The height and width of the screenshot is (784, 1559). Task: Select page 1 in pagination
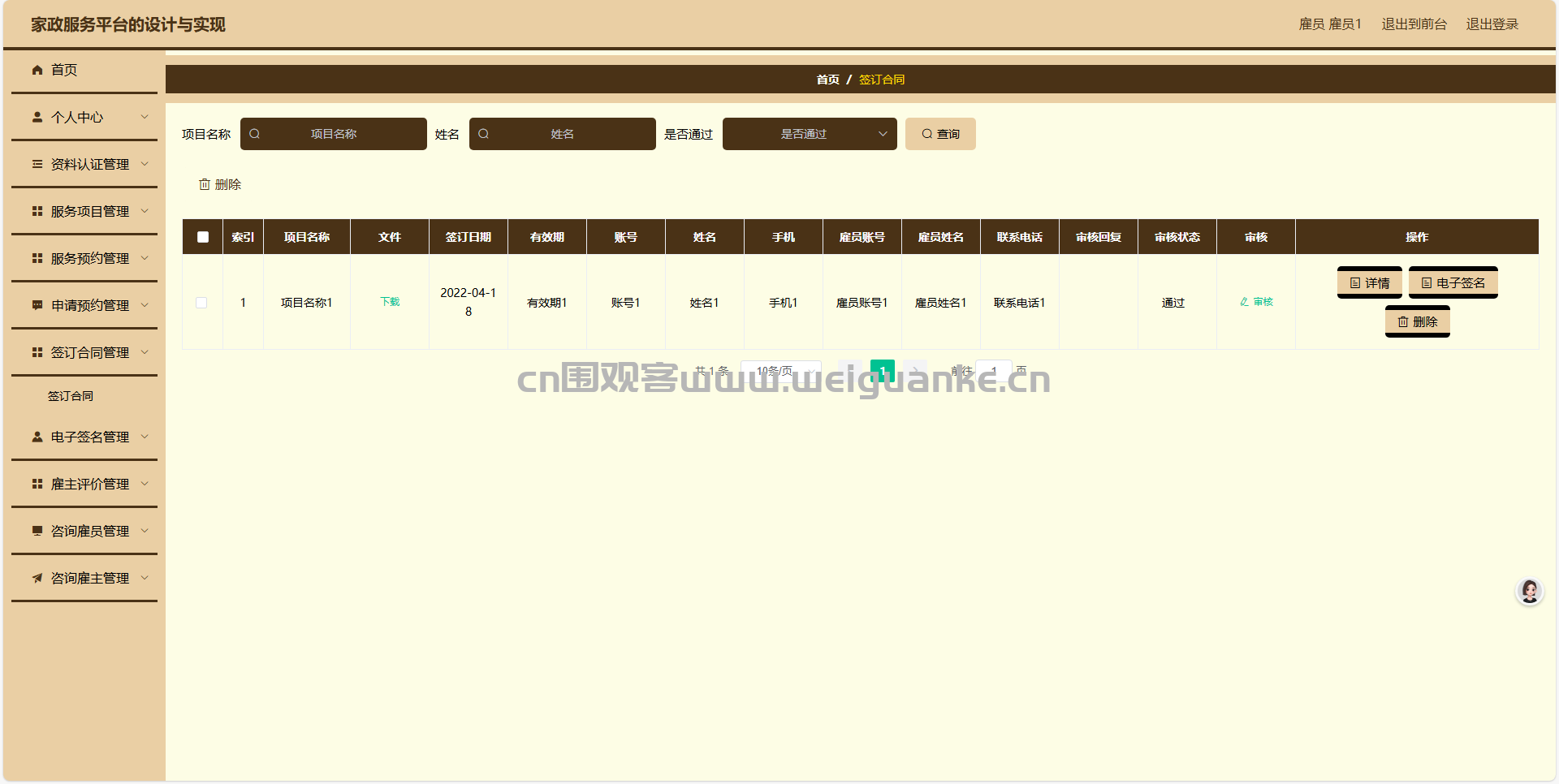(883, 371)
